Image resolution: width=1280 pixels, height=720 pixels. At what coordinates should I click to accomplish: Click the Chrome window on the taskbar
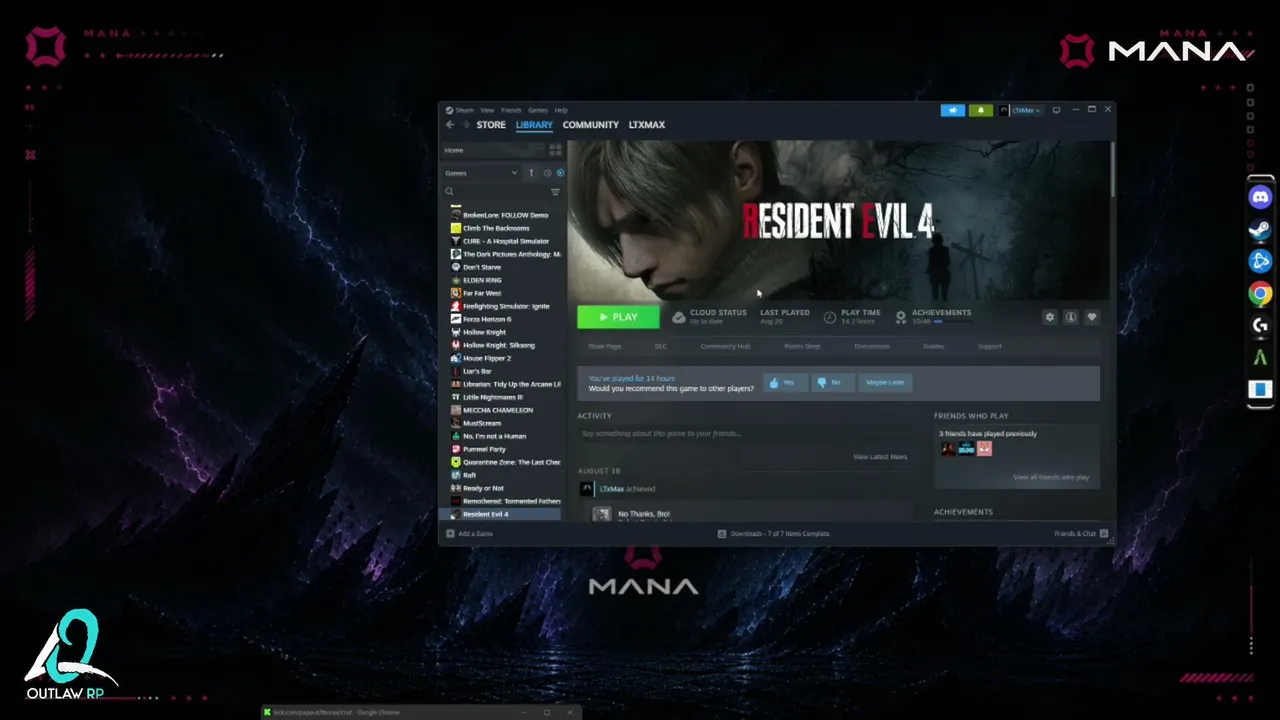pyautogui.click(x=420, y=712)
